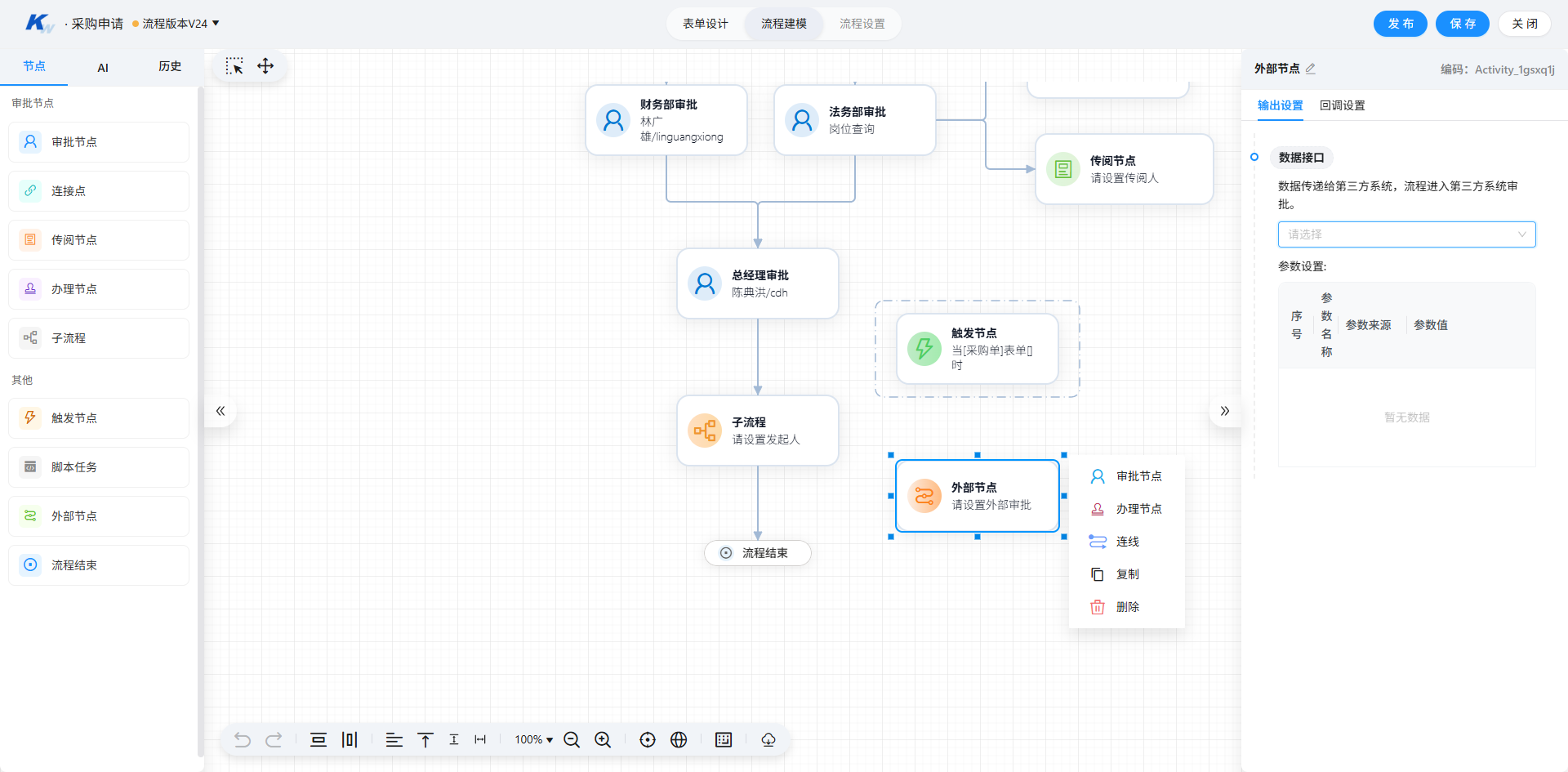Select the 流程结束 end node on canvas
The width and height of the screenshot is (1568, 772).
click(758, 553)
